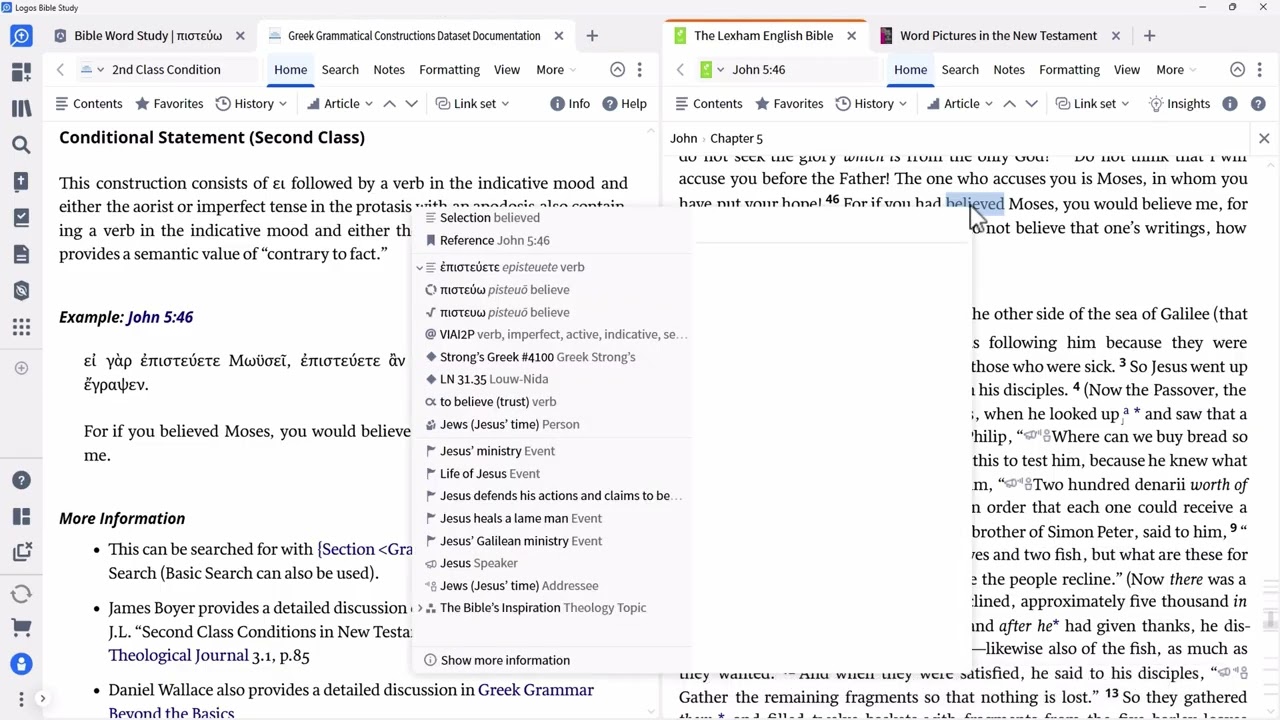Expand the sidebar with the bottom arrow button
The width and height of the screenshot is (1280, 720).
click(42, 699)
